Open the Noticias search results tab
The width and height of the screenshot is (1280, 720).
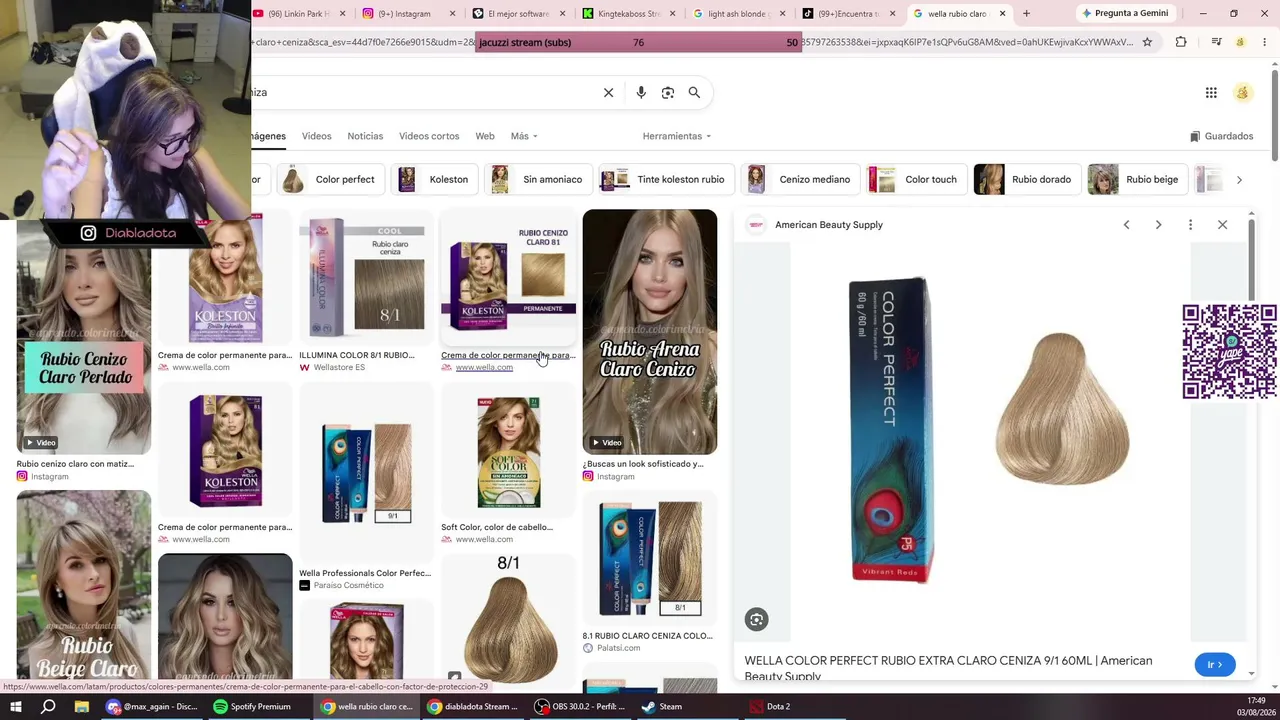(x=365, y=136)
